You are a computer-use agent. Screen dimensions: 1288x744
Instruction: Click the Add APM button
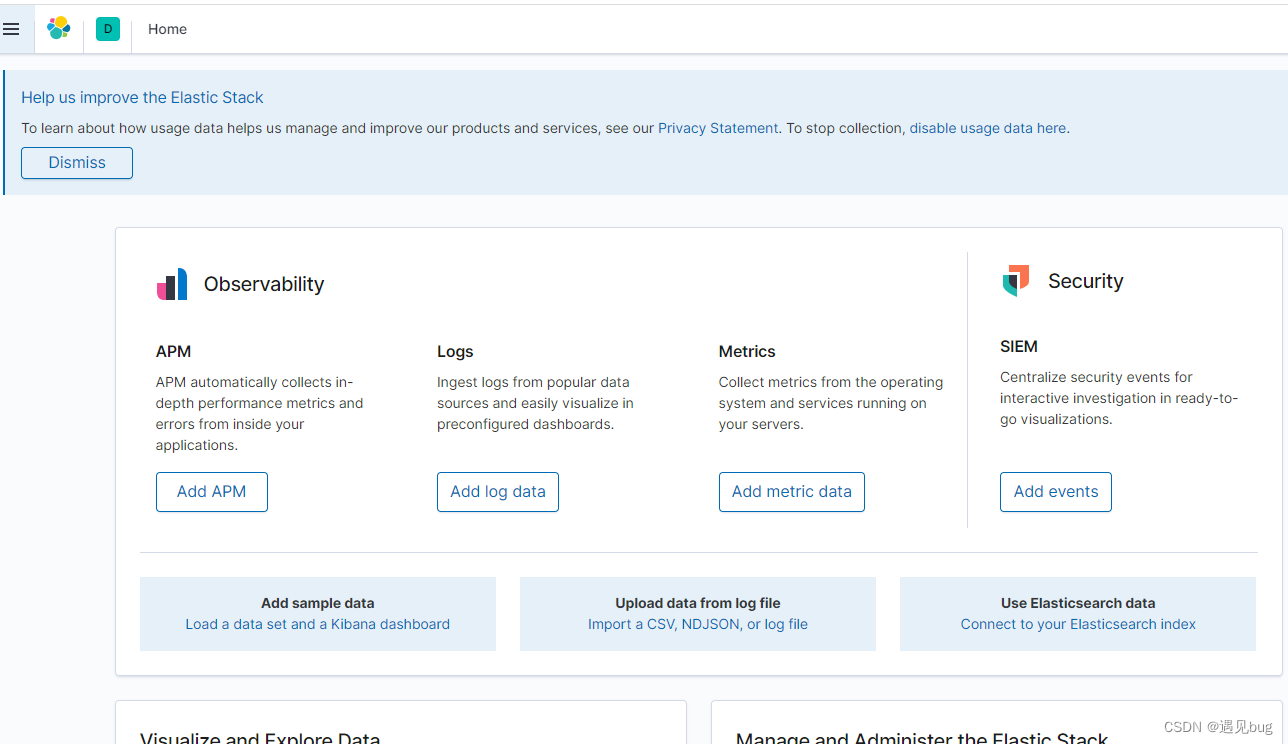click(211, 491)
